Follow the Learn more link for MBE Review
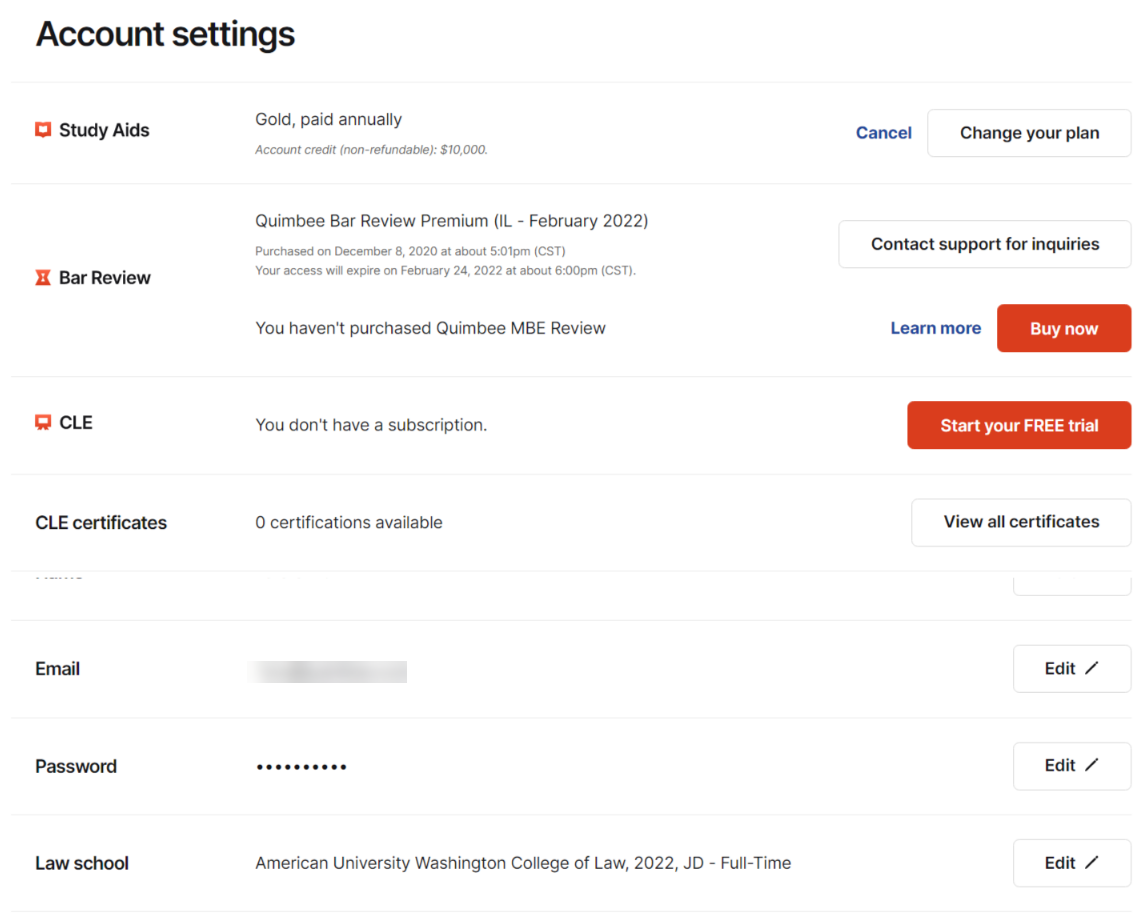The height and width of the screenshot is (923, 1142). point(936,328)
